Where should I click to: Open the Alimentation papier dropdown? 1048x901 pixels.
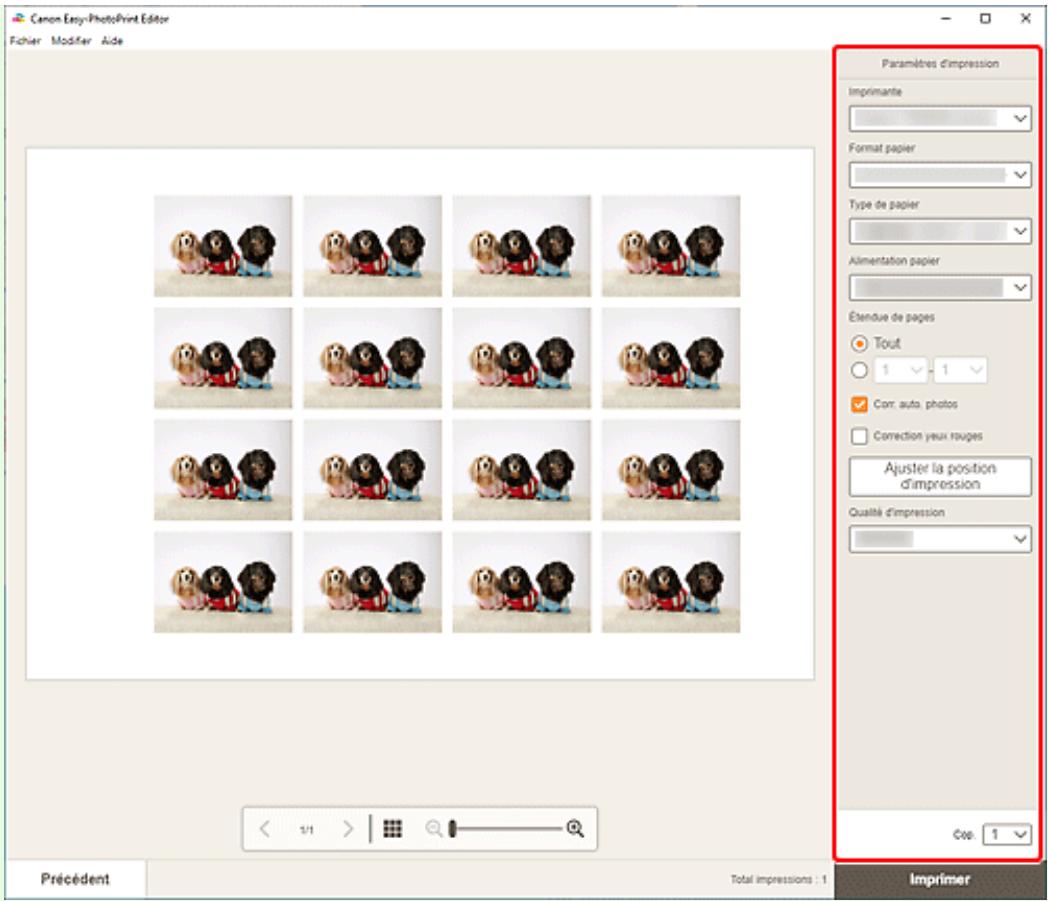tap(940, 287)
